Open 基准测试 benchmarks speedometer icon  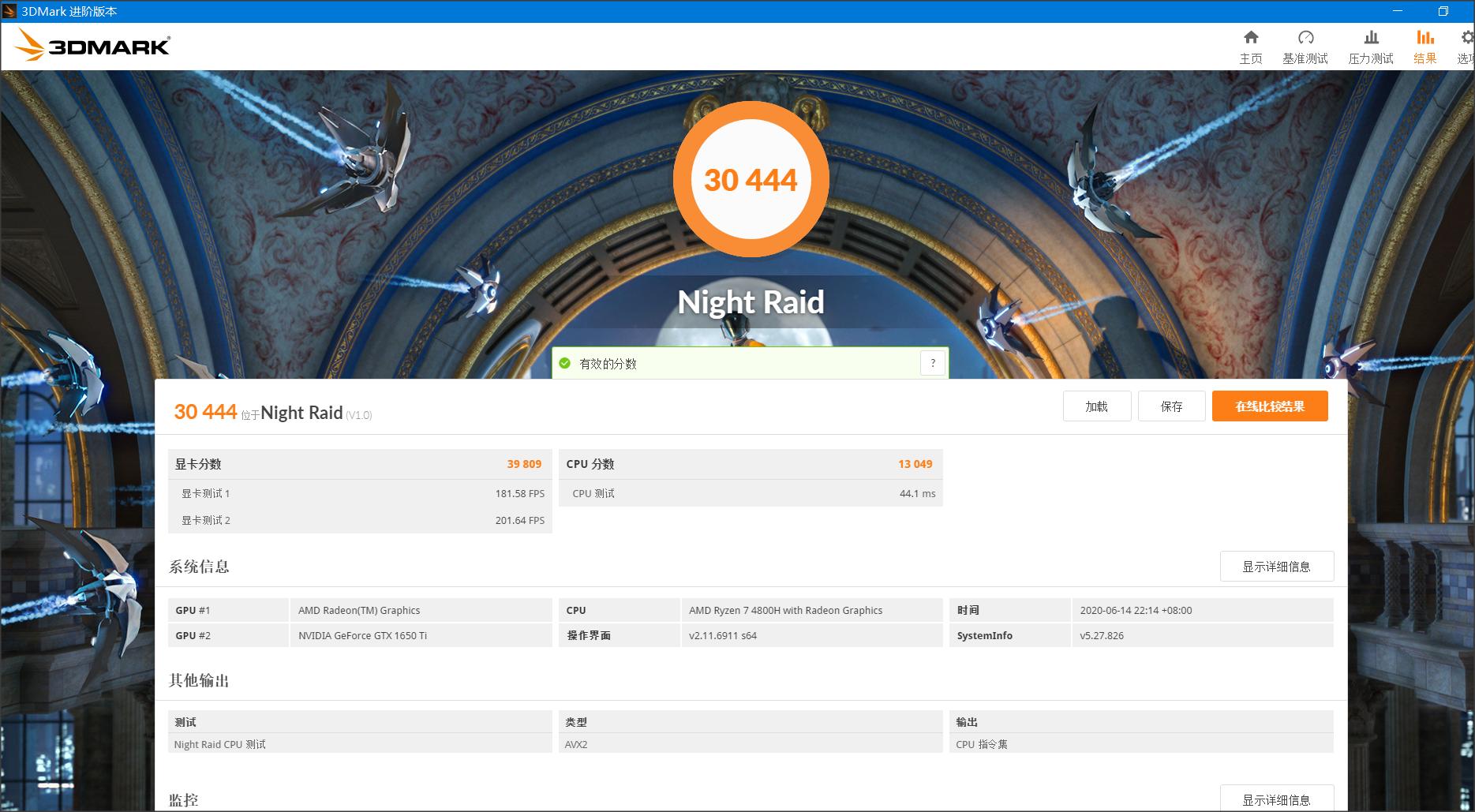pyautogui.click(x=1305, y=38)
